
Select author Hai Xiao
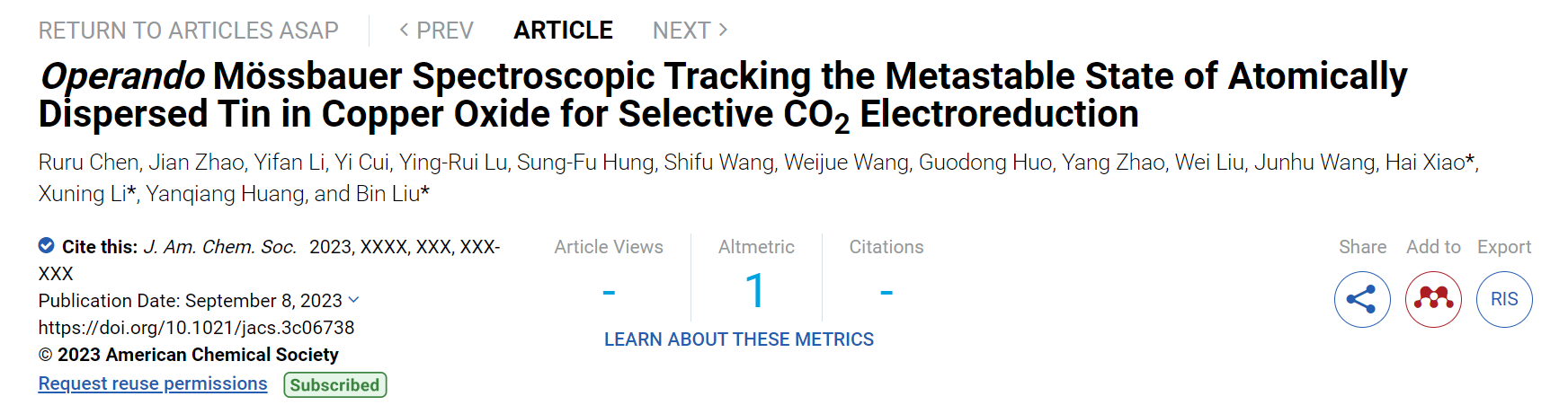point(1425,163)
